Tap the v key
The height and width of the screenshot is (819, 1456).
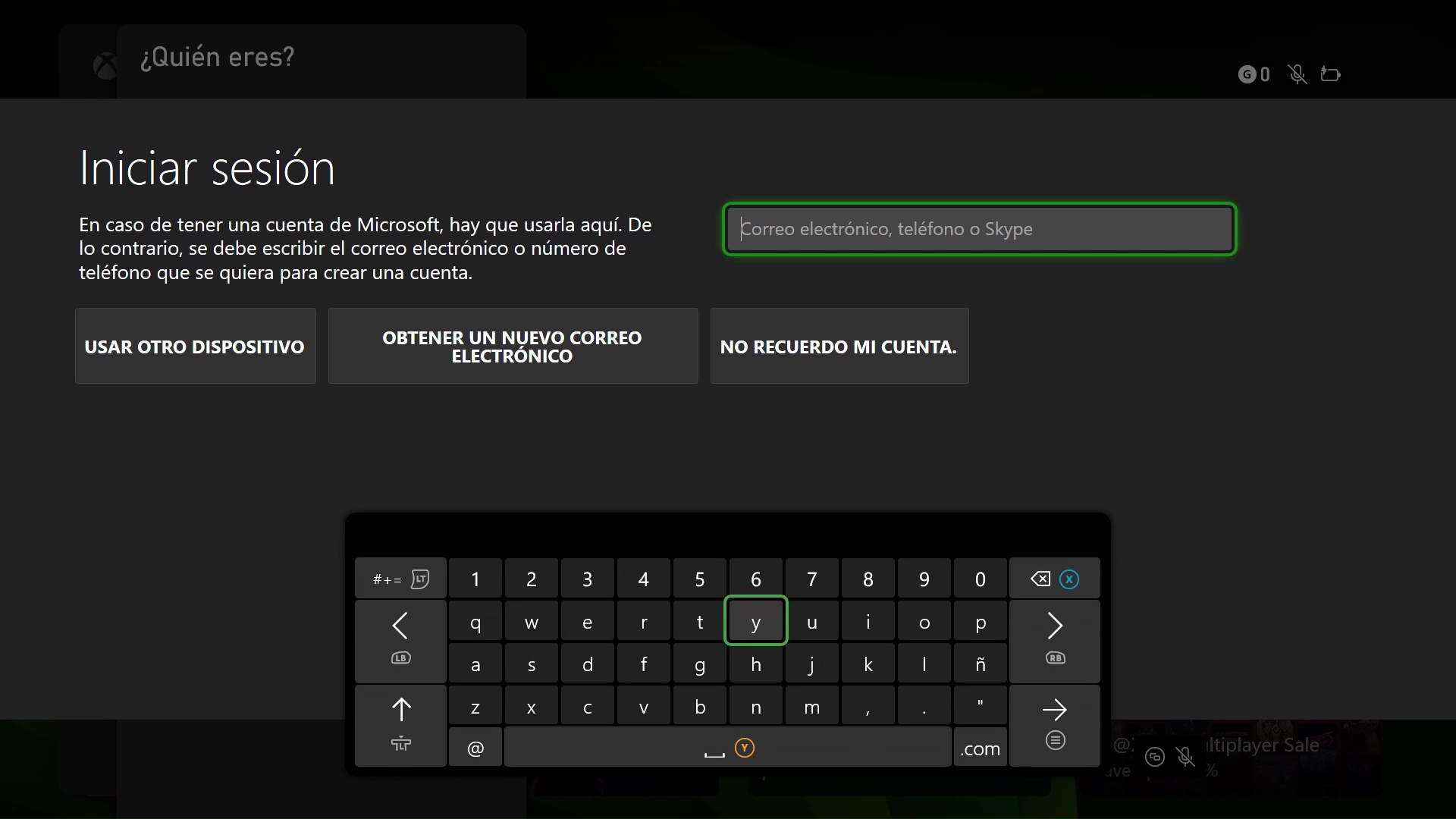pos(644,707)
